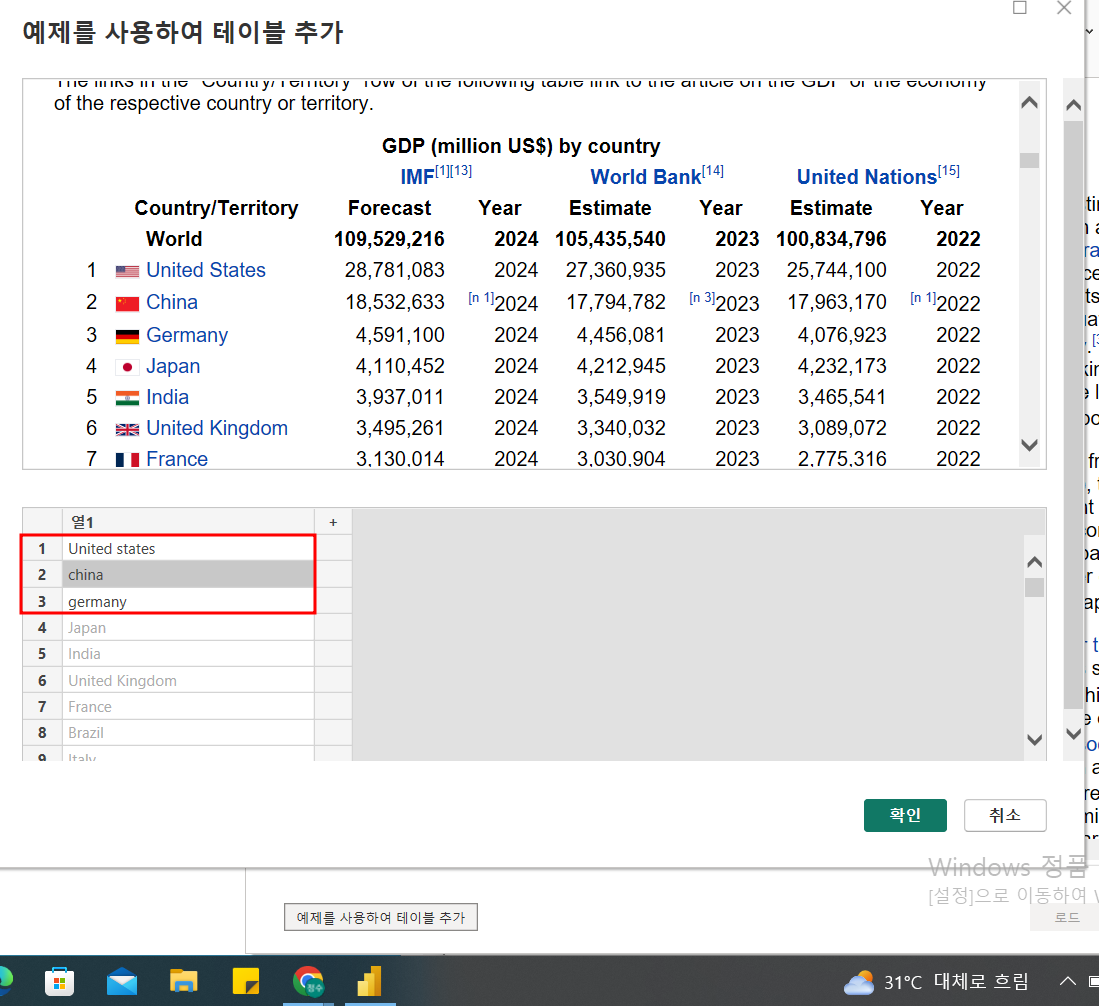Click the Germany flag icon
The image size is (1099, 1006).
[127, 337]
